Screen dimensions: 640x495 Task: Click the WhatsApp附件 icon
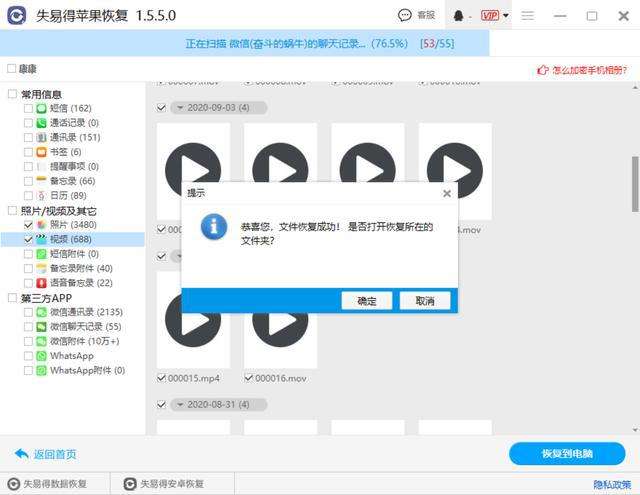click(41, 371)
